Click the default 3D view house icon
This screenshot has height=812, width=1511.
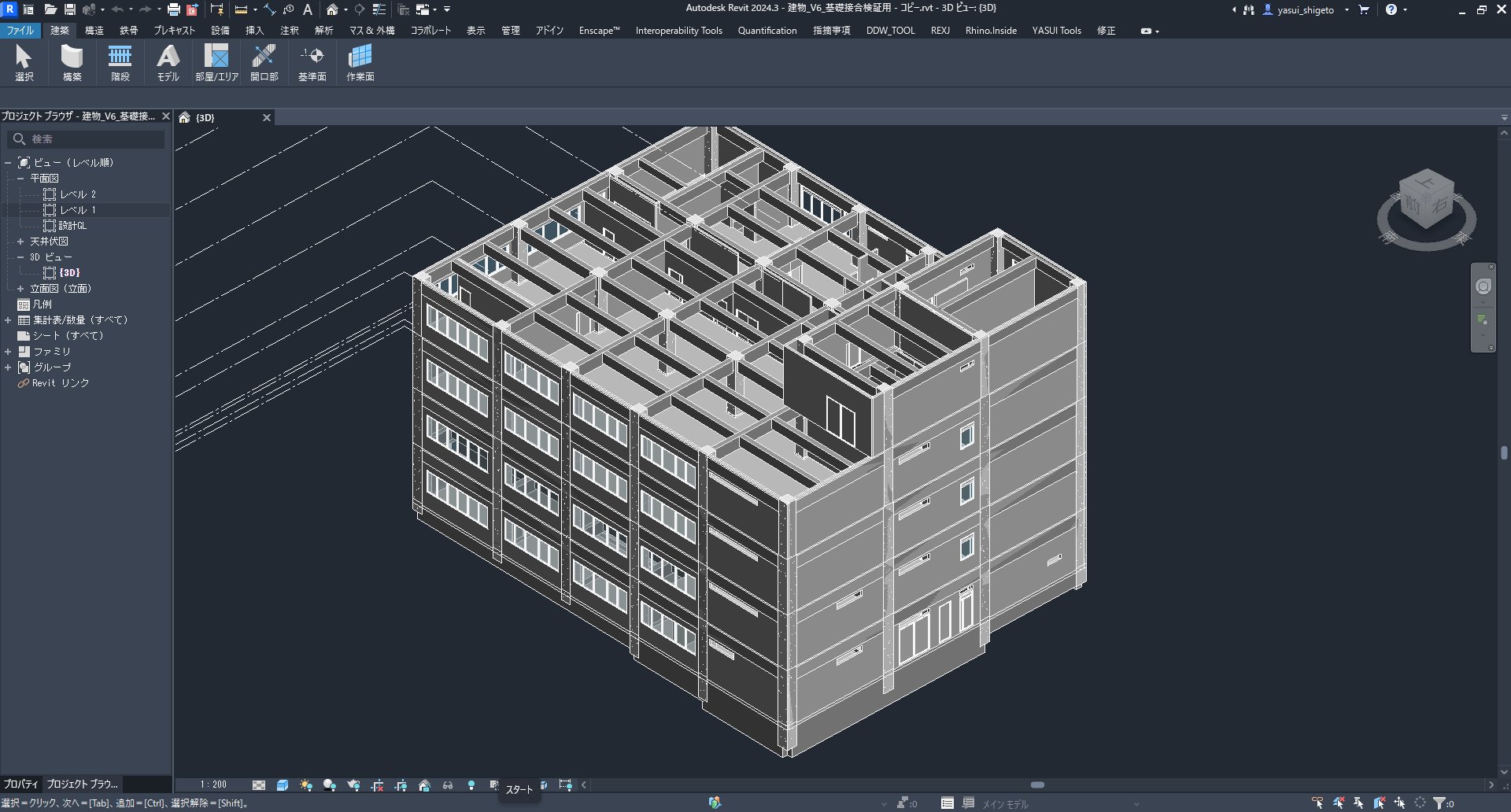click(332, 9)
